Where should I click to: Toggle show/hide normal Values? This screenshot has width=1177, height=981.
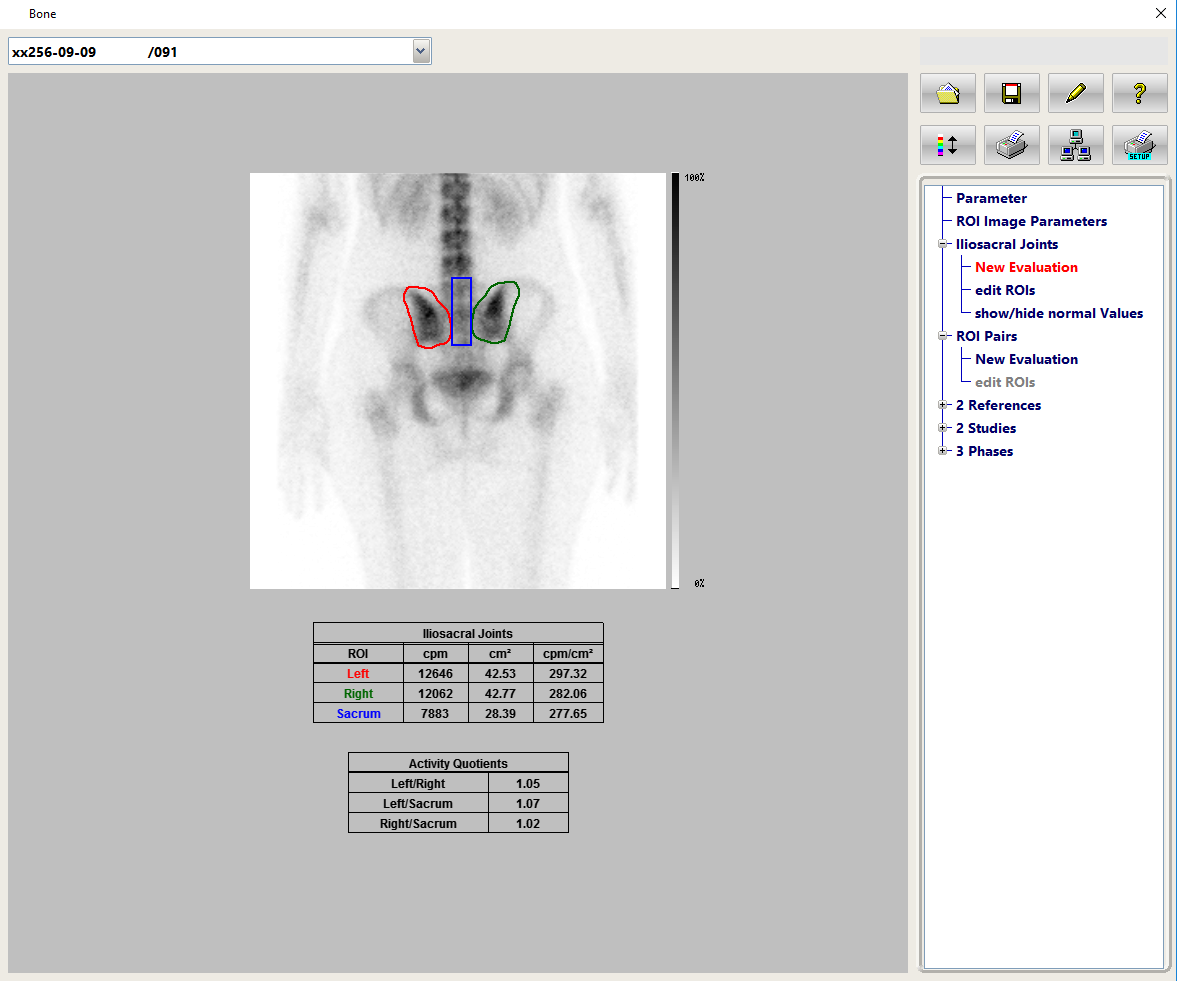coord(1058,313)
